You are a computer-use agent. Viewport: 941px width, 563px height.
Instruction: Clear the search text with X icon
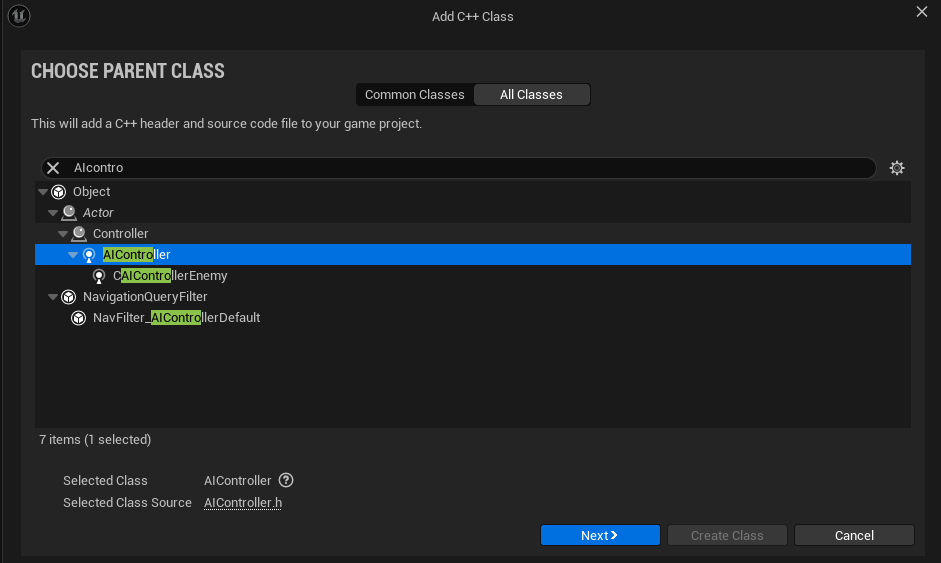[53, 168]
